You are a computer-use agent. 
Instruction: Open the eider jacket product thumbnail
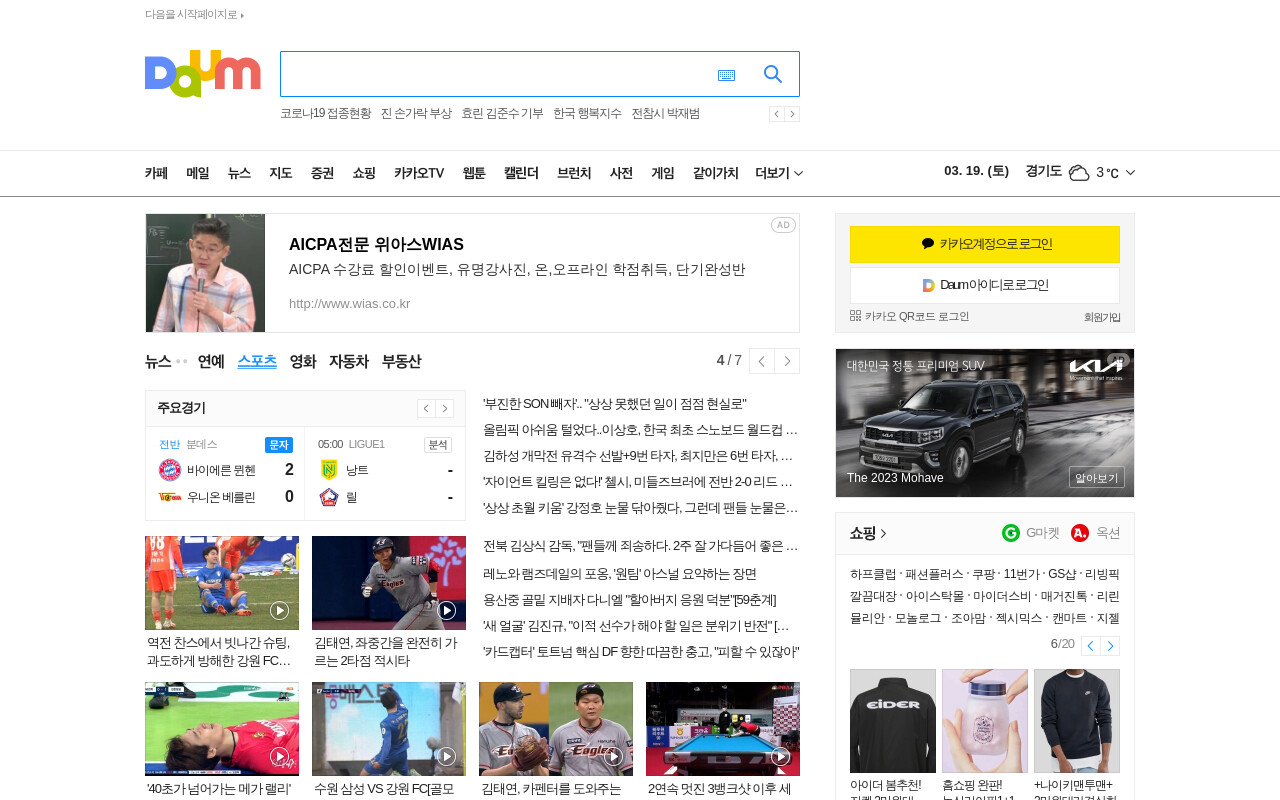(893, 721)
